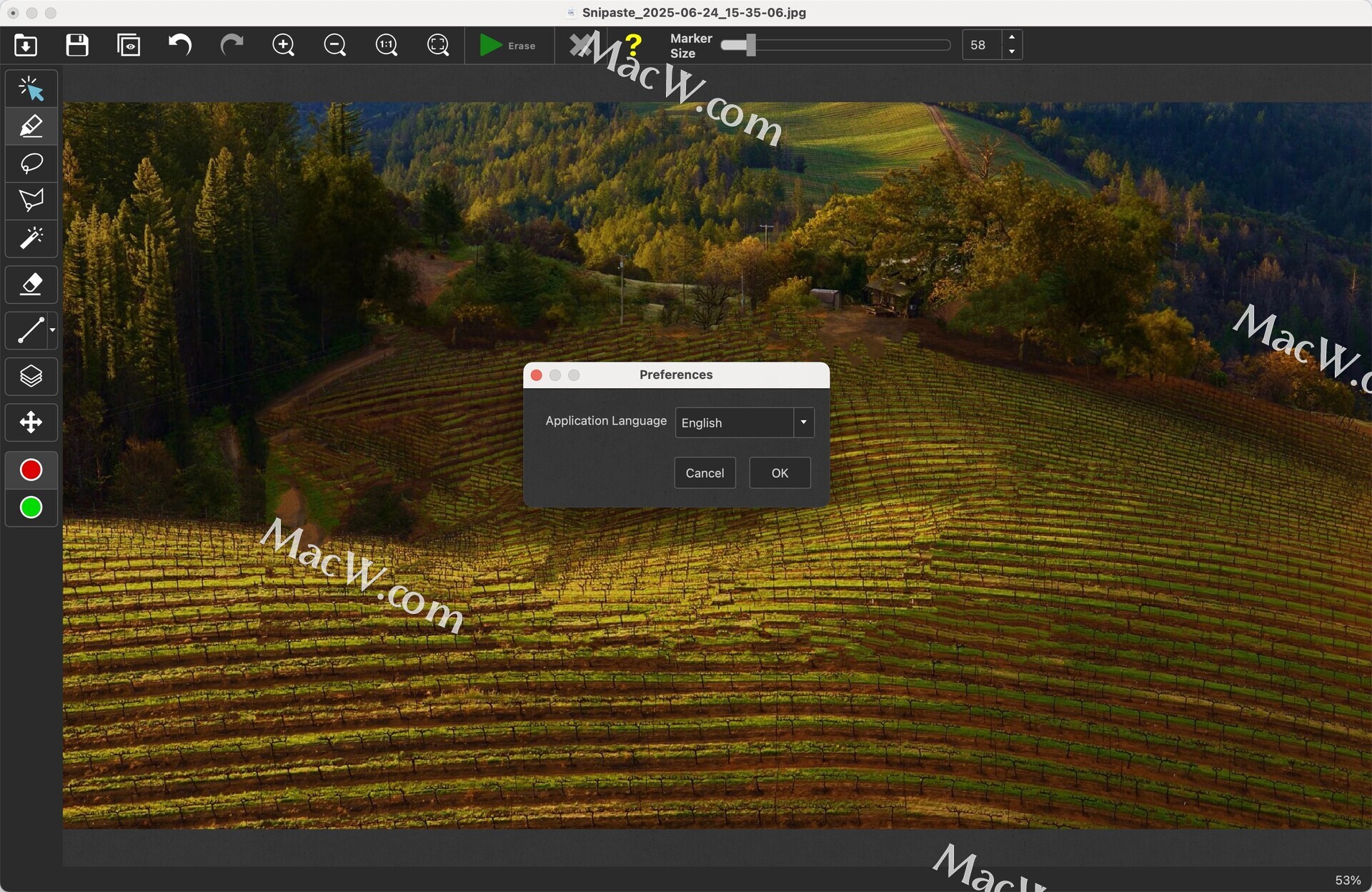Start the Erase process

click(x=508, y=45)
